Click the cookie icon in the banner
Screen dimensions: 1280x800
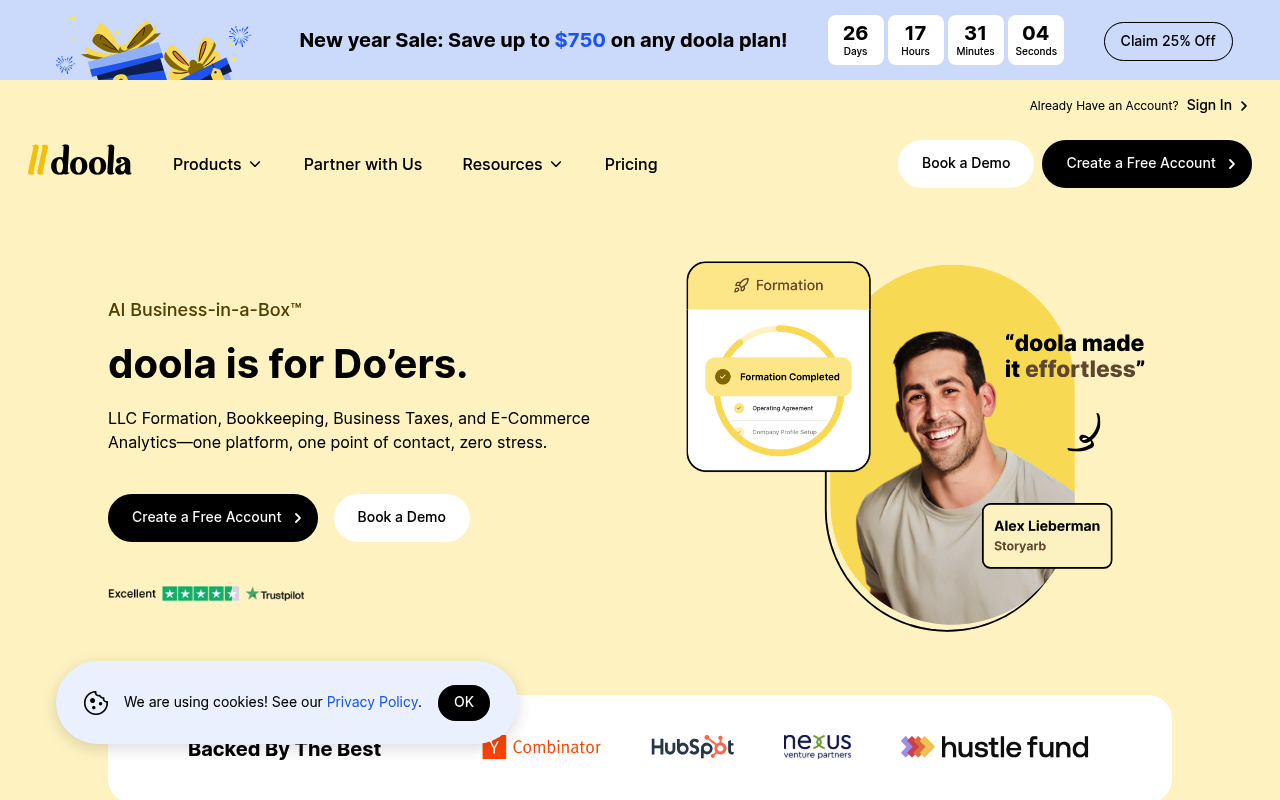coord(96,703)
